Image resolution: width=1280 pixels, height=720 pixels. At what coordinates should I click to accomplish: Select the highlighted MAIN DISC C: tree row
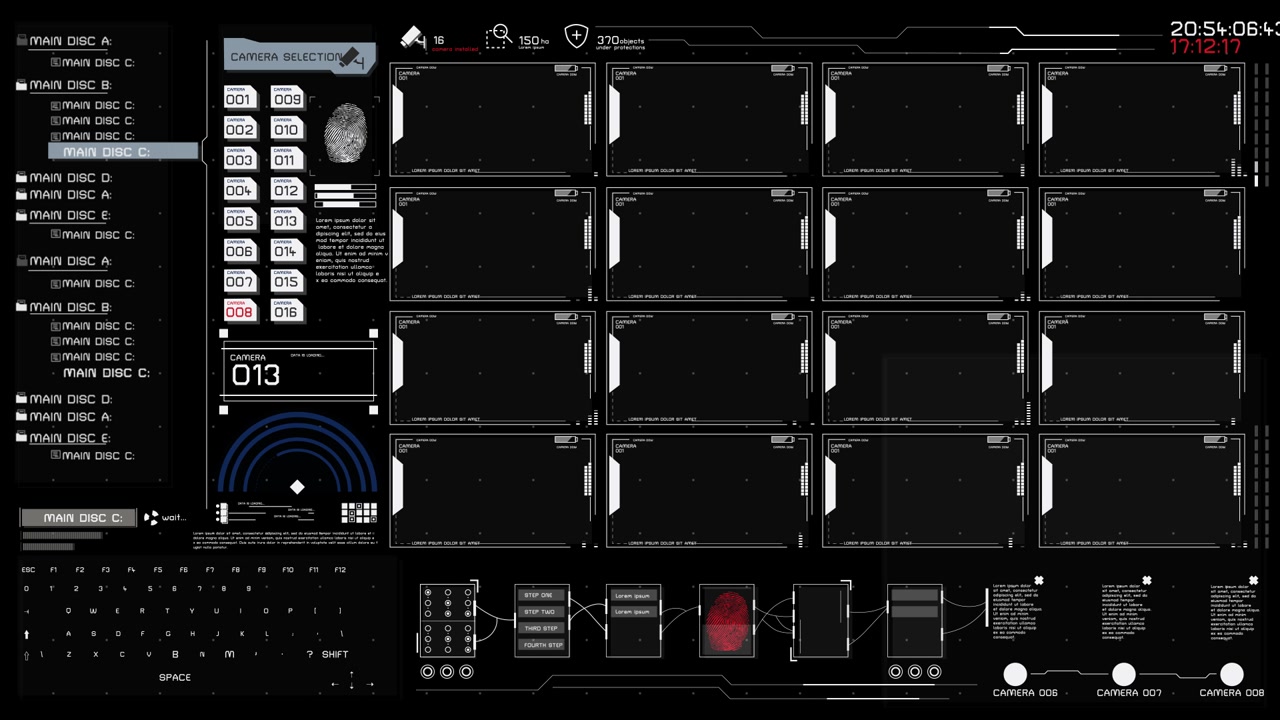(124, 151)
